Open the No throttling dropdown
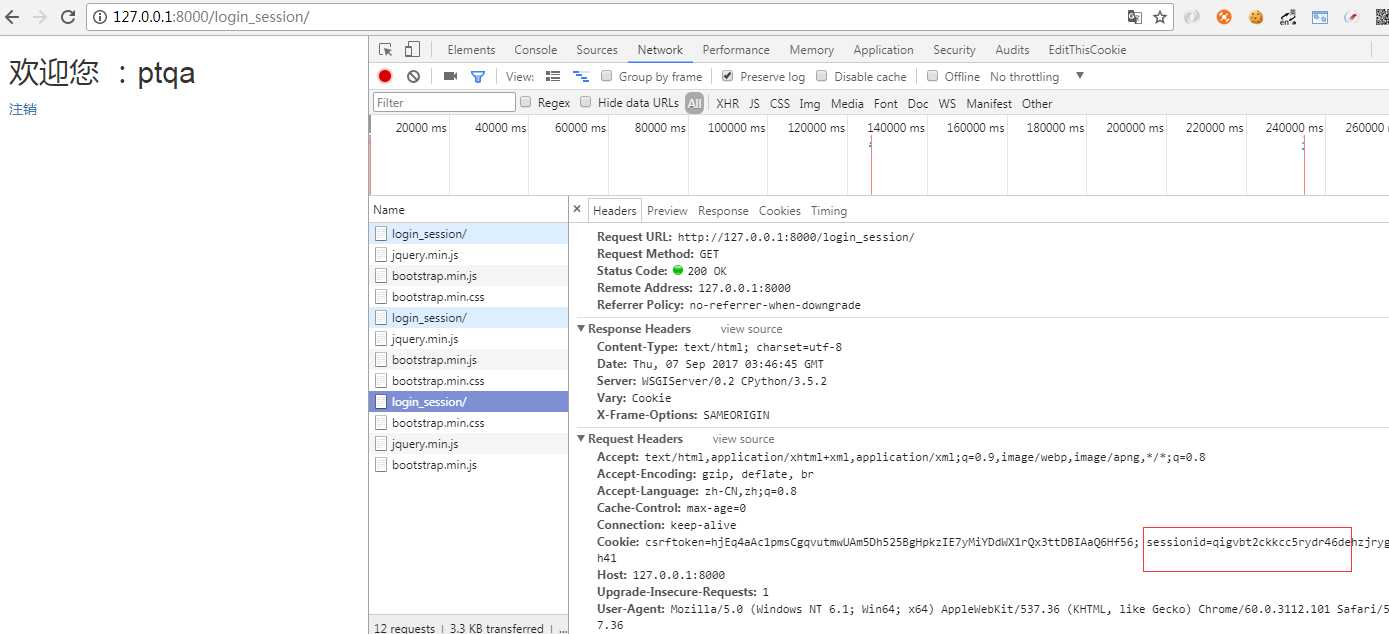This screenshot has width=1389, height=634. (x=1037, y=77)
